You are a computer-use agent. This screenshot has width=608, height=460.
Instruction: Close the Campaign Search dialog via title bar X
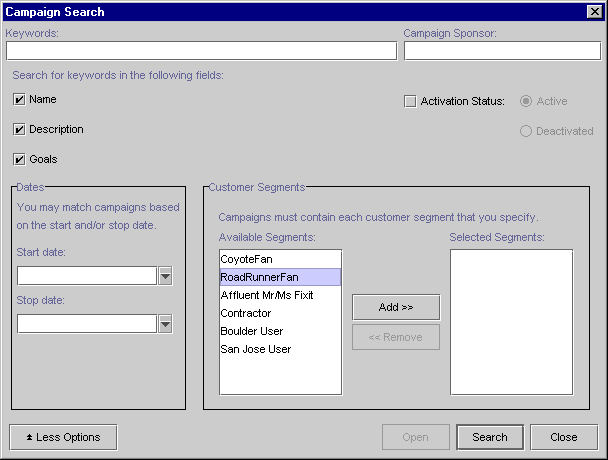[594, 12]
